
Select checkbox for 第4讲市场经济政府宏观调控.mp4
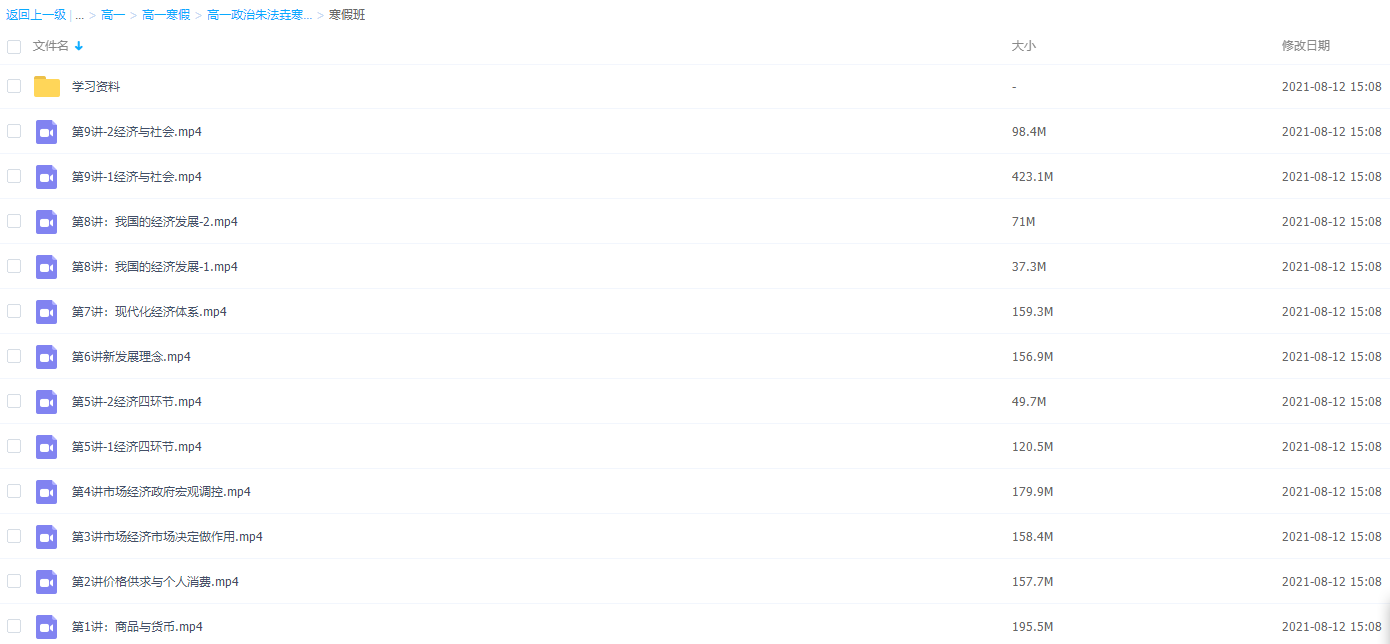[x=14, y=491]
